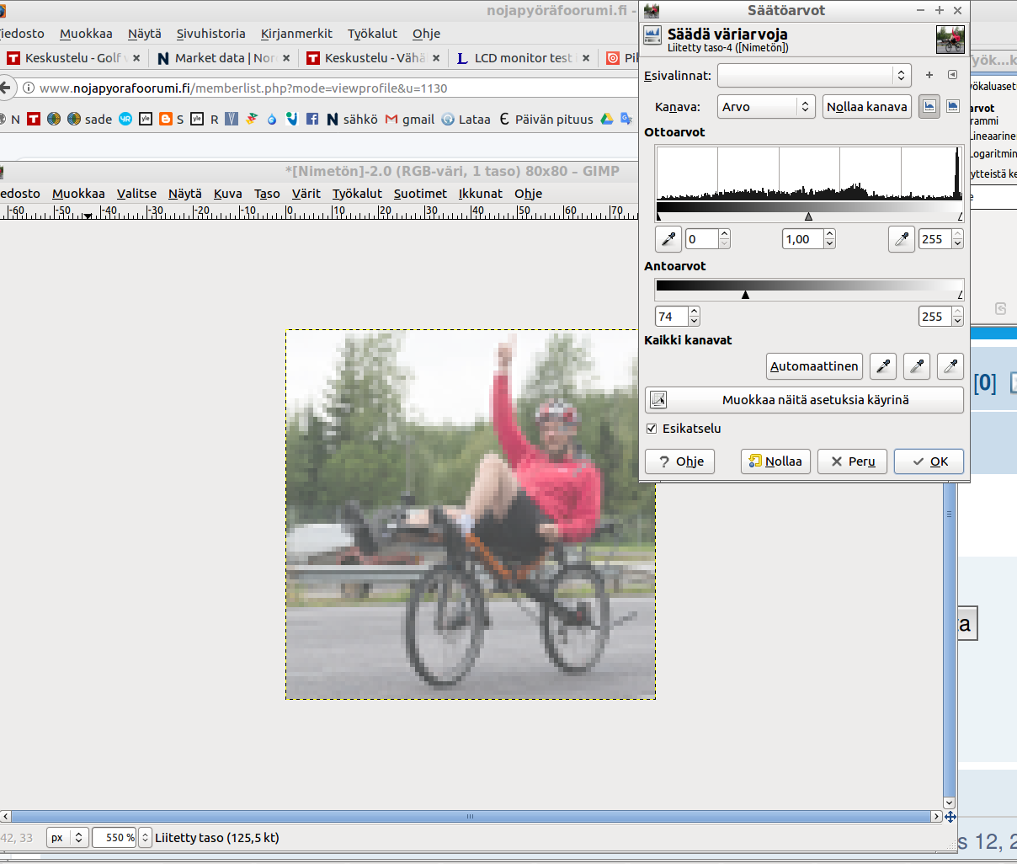Toggle the Esikatselu preview checkbox
This screenshot has height=864, width=1017.
652,429
